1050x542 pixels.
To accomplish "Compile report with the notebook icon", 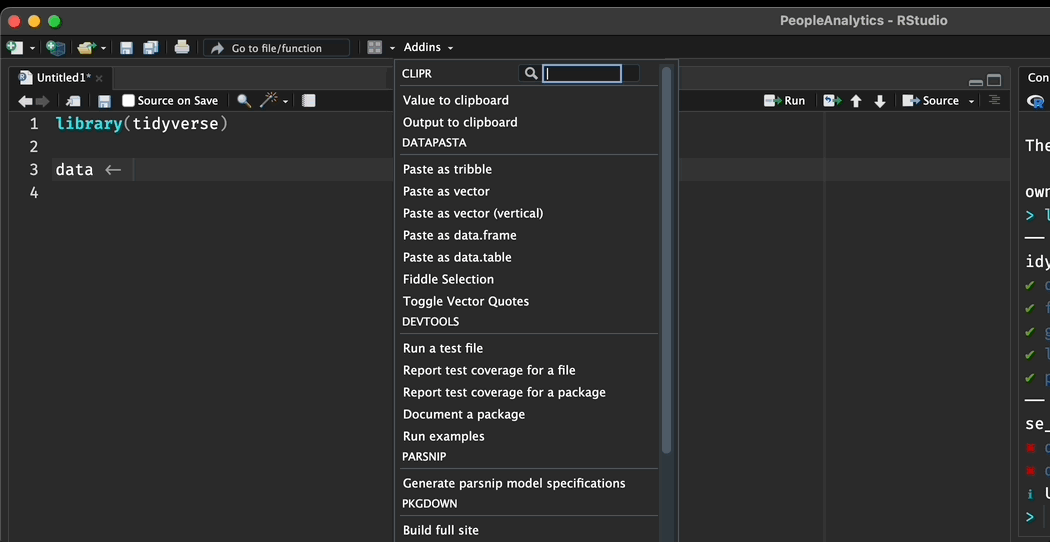I will [x=309, y=101].
